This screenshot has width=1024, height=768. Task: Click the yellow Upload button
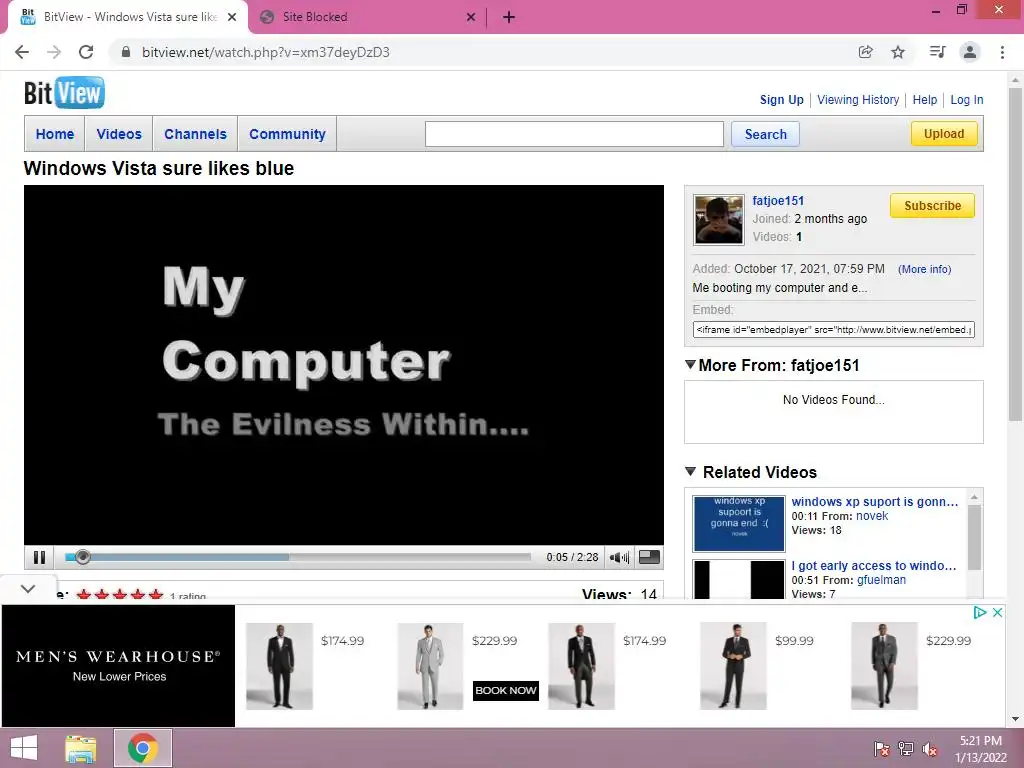tap(944, 134)
